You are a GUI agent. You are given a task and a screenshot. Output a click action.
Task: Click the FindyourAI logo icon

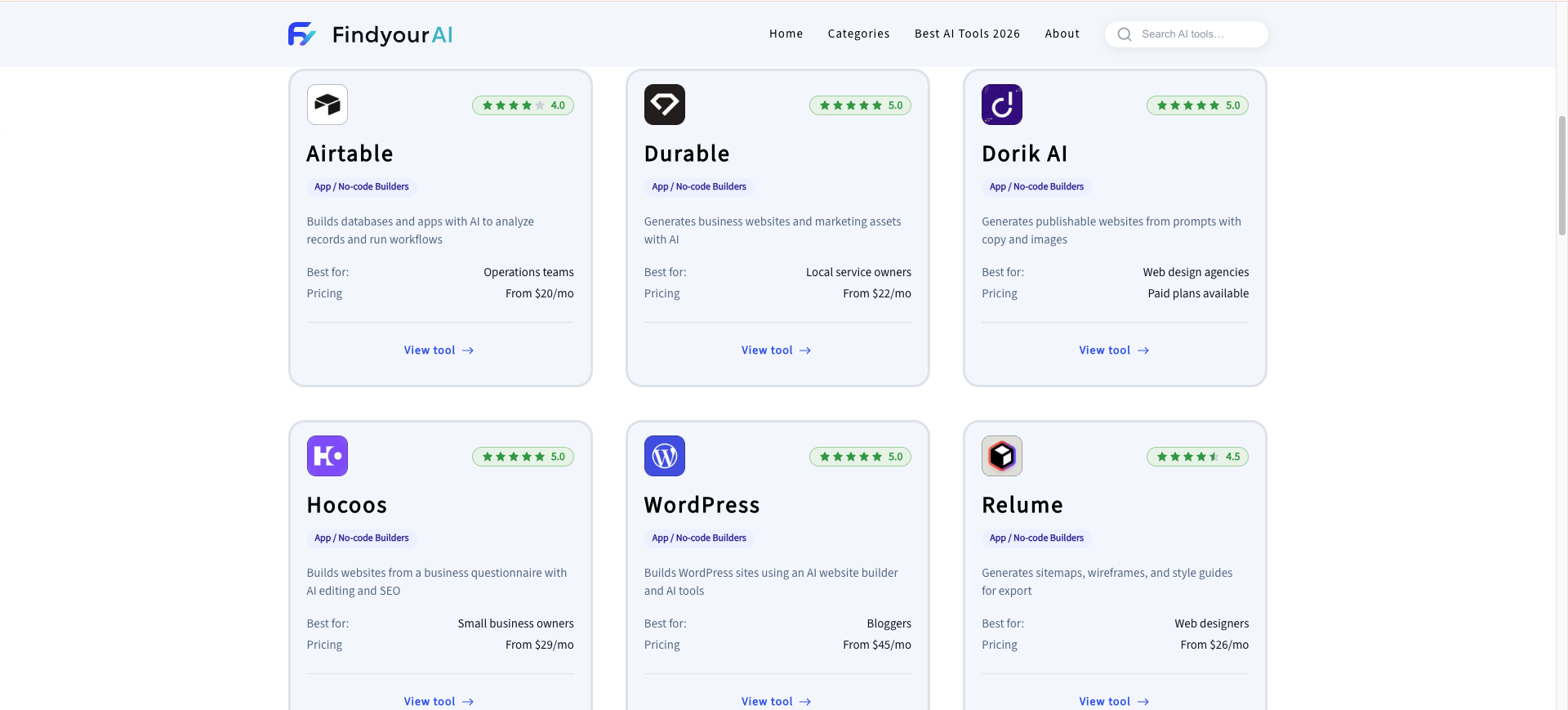tap(301, 33)
